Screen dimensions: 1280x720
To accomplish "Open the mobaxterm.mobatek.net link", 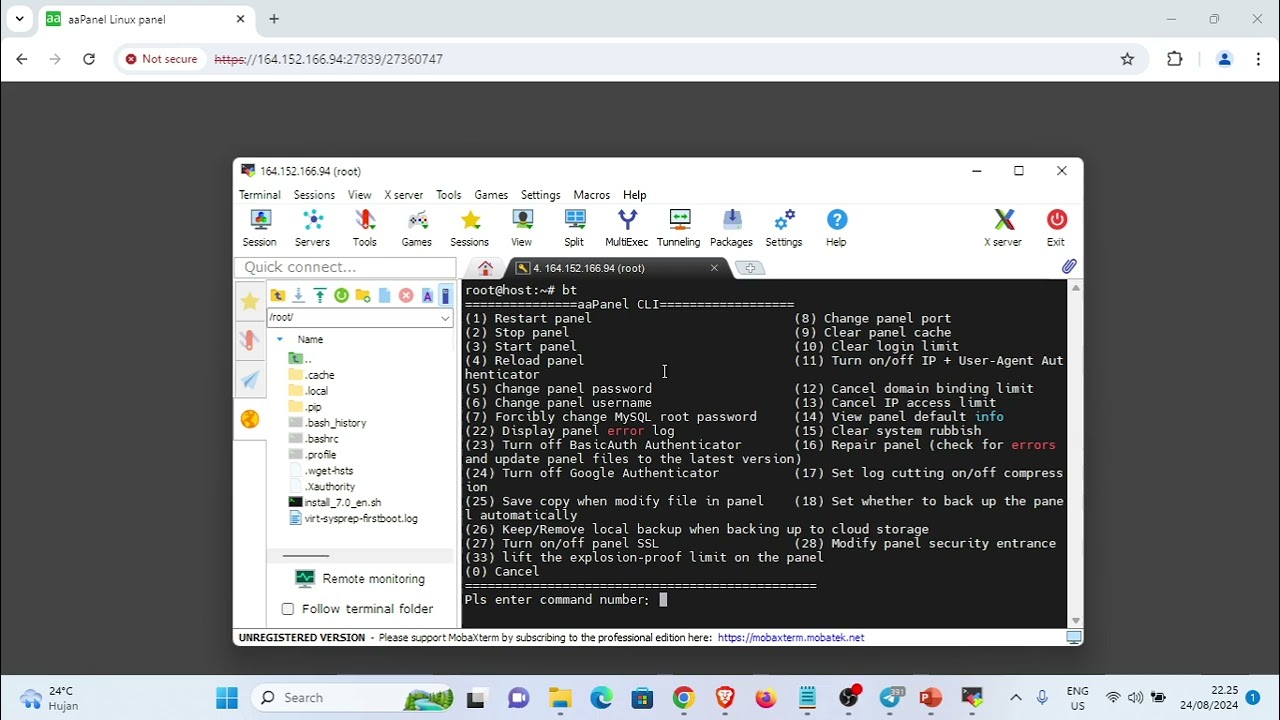I will pos(791,637).
